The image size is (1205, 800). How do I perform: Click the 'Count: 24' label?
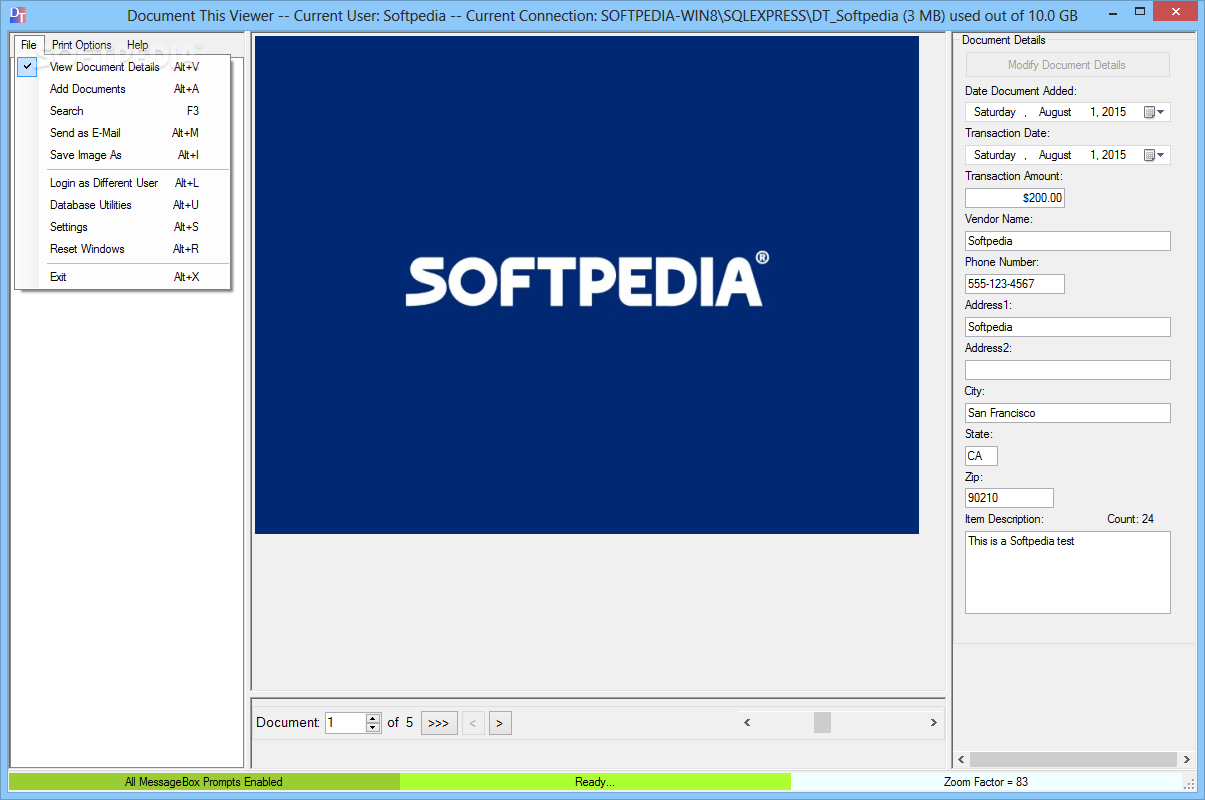[x=1131, y=519]
